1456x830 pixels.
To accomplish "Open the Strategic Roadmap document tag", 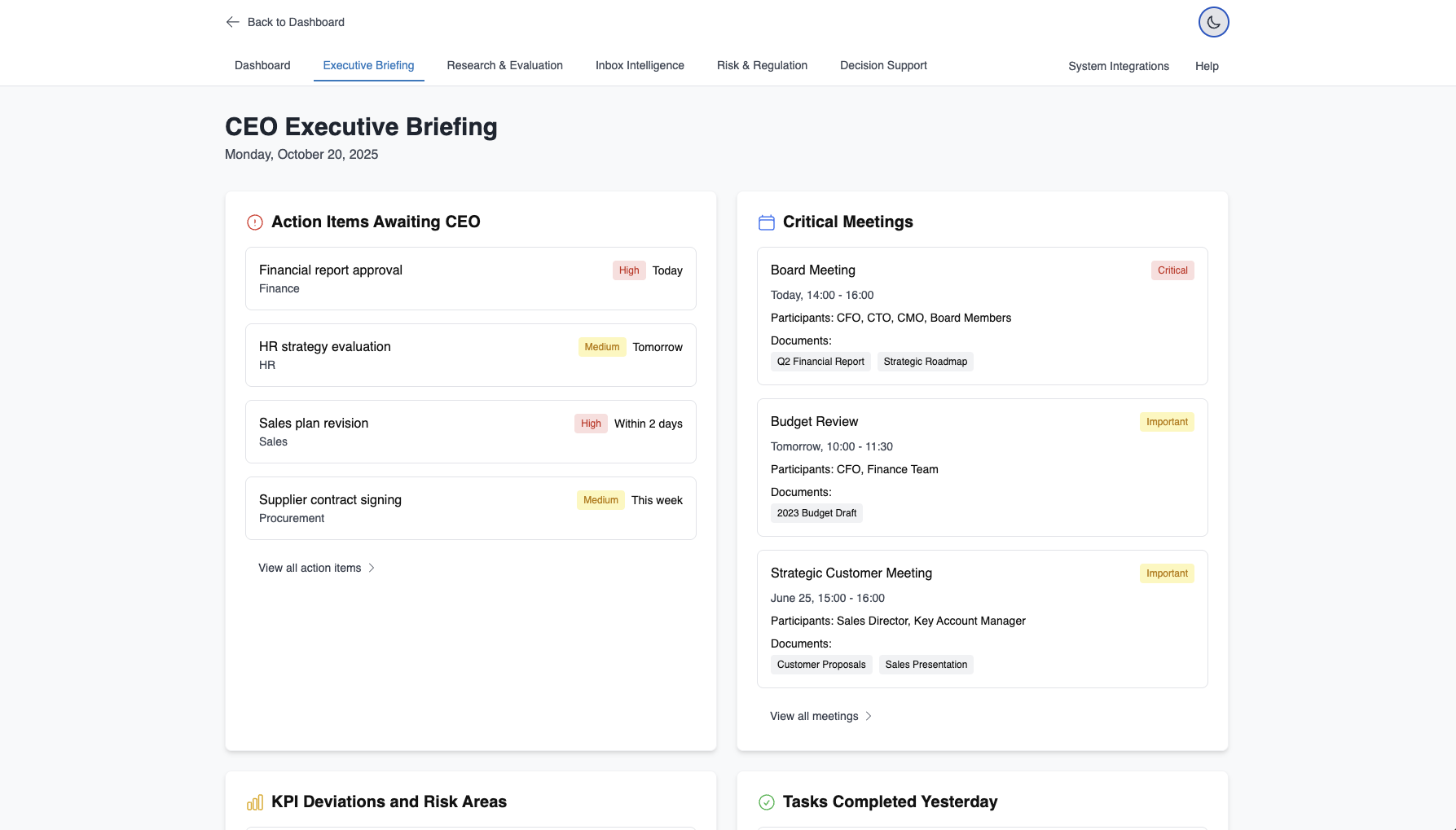I will tap(925, 362).
